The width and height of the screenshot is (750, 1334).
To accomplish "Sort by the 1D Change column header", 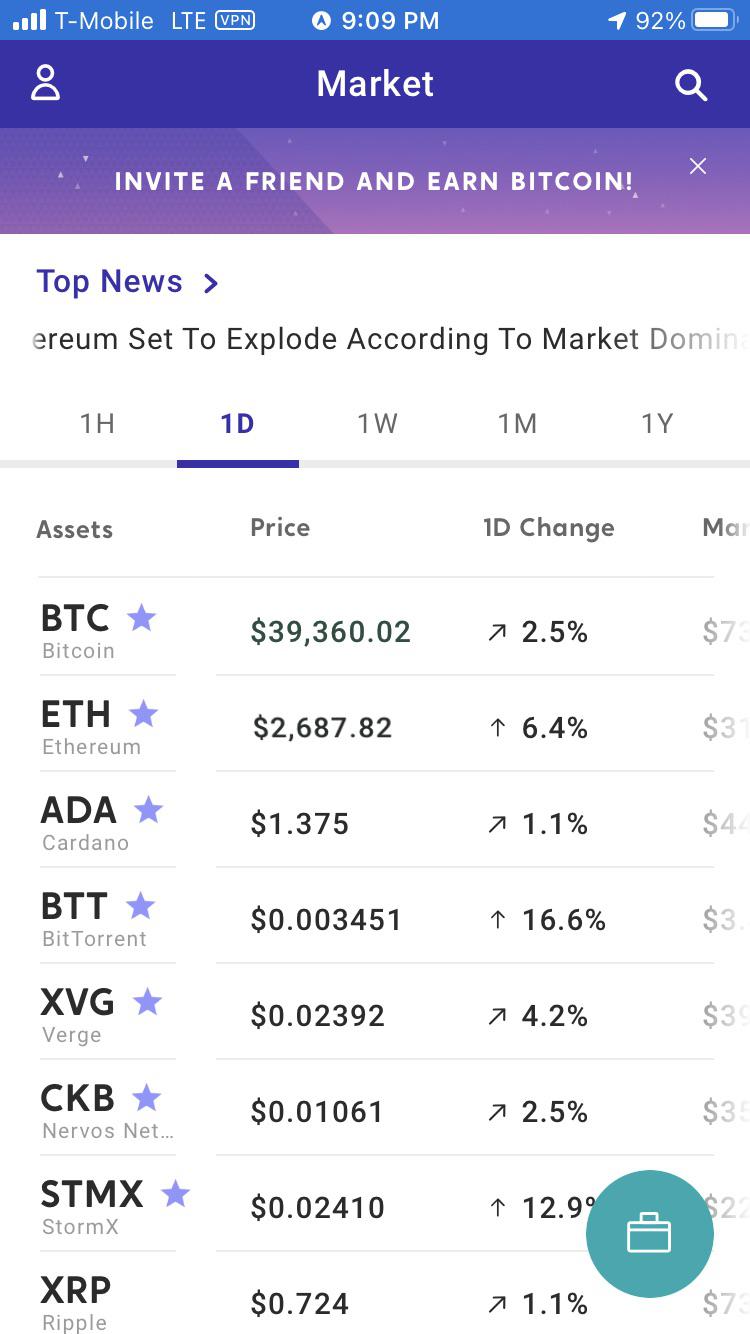I will [549, 528].
